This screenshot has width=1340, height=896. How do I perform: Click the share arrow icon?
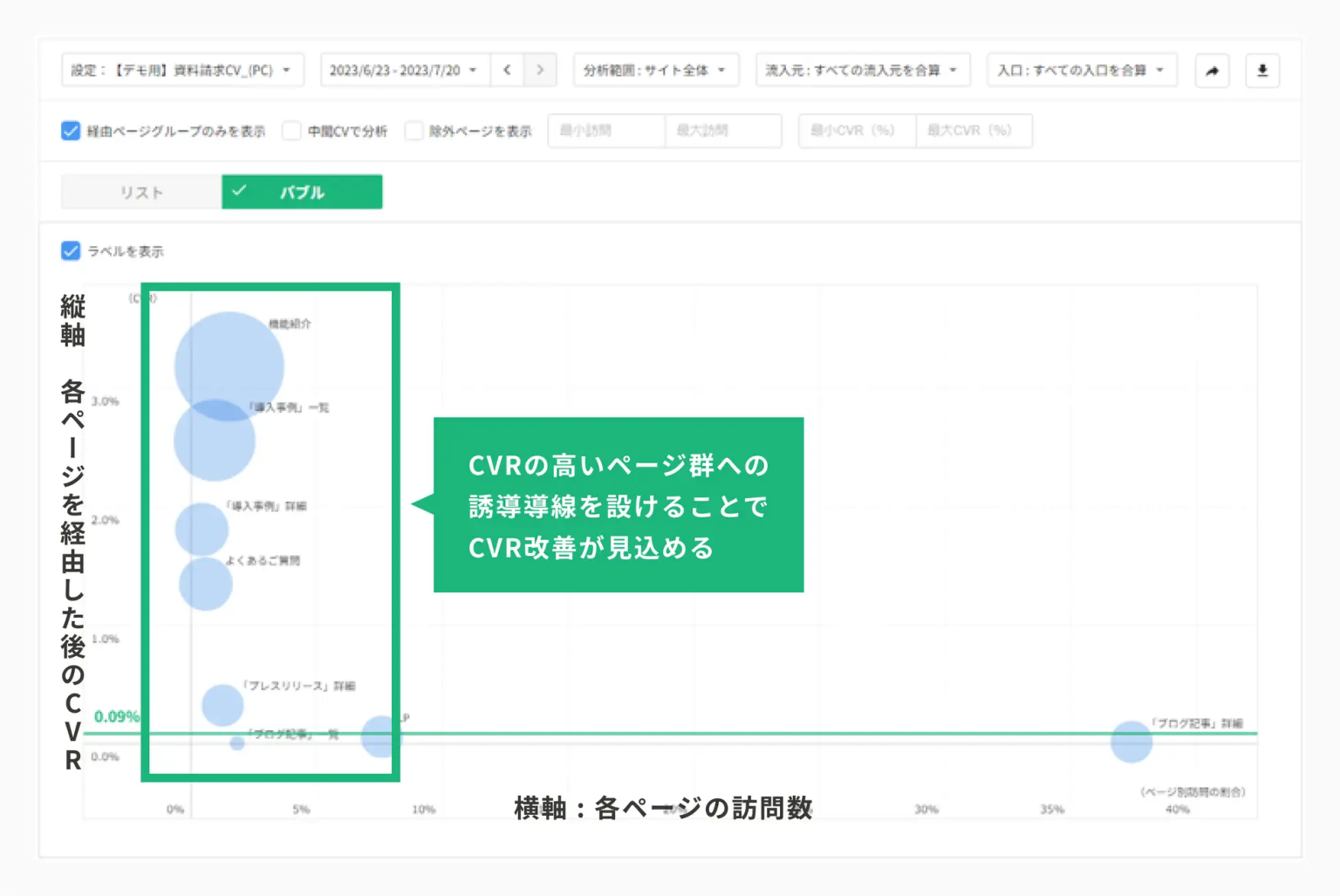(x=1212, y=71)
